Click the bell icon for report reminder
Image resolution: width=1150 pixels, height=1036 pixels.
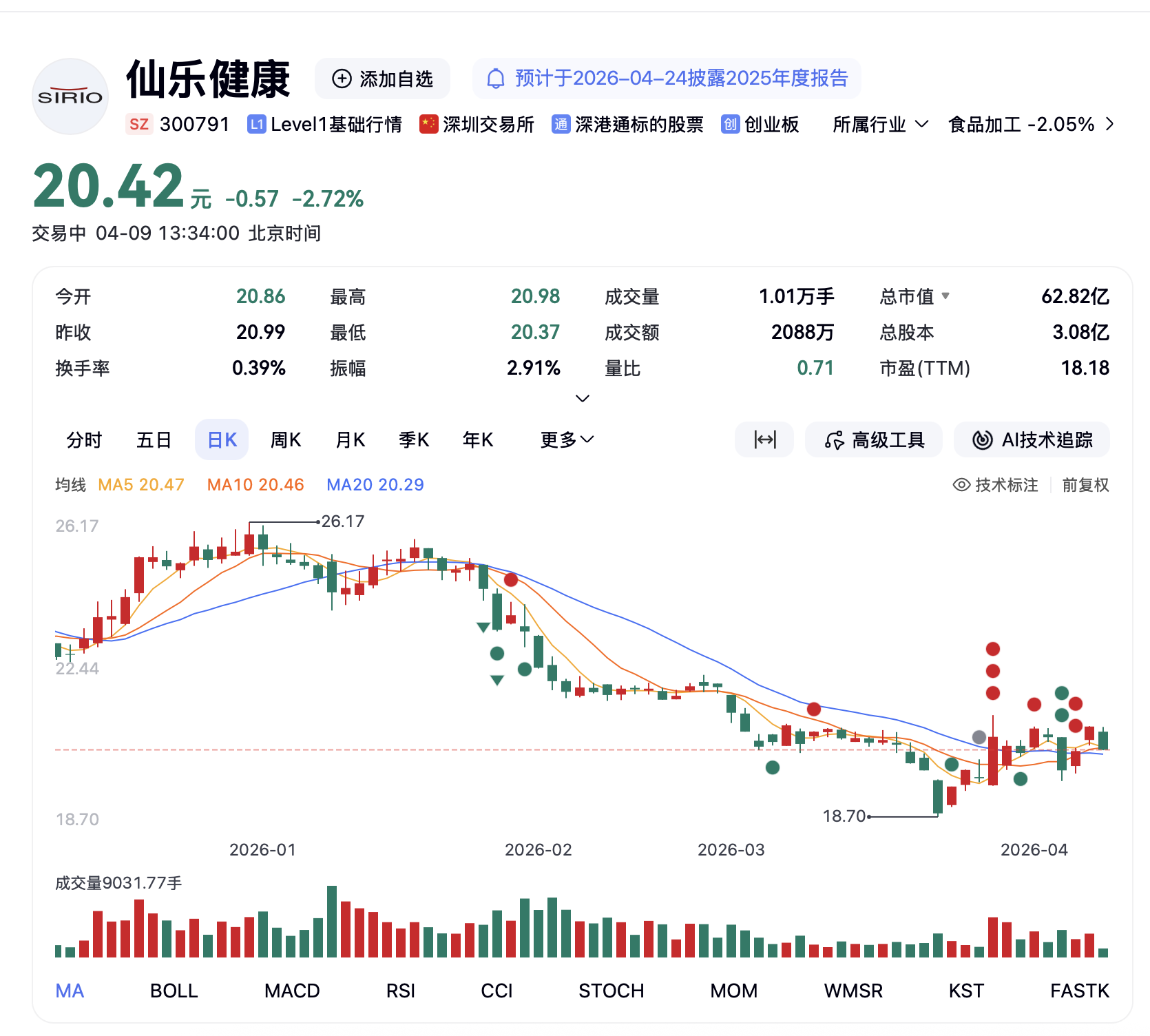coord(495,79)
